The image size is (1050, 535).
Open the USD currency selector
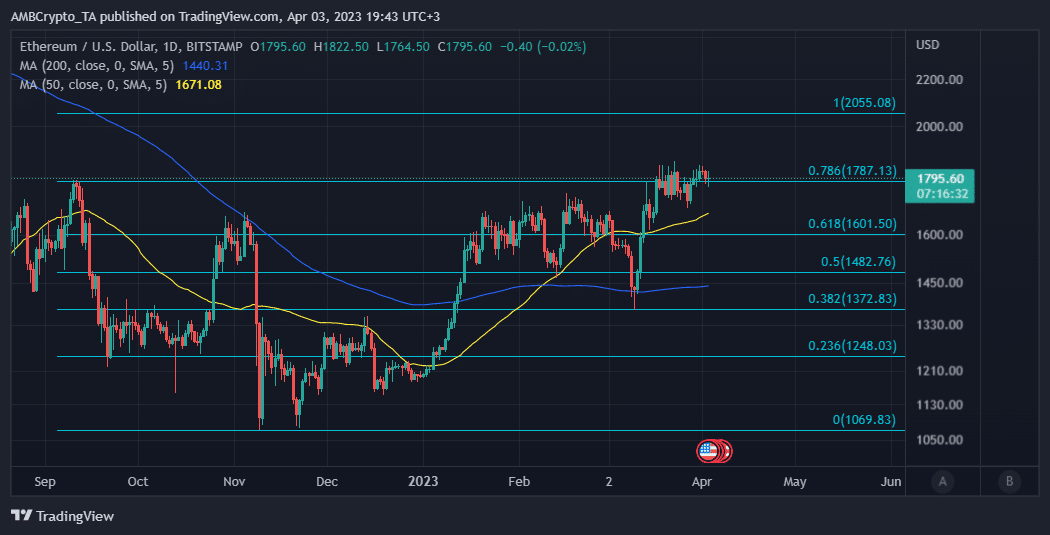927,45
